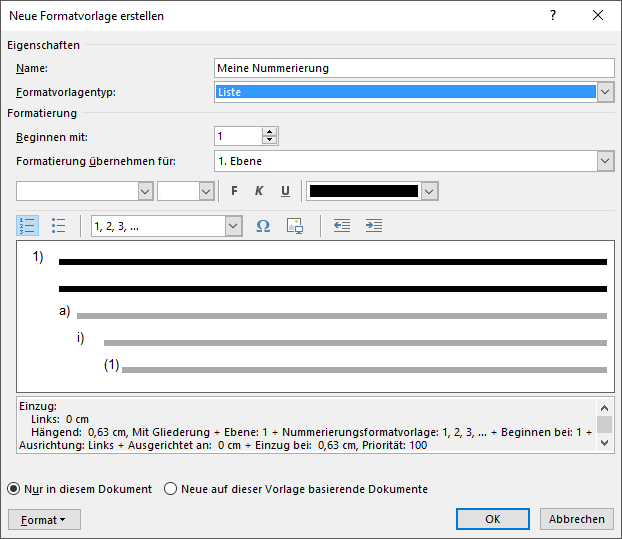Toggle bold formatting F button
This screenshot has height=539, width=622.
(x=234, y=191)
